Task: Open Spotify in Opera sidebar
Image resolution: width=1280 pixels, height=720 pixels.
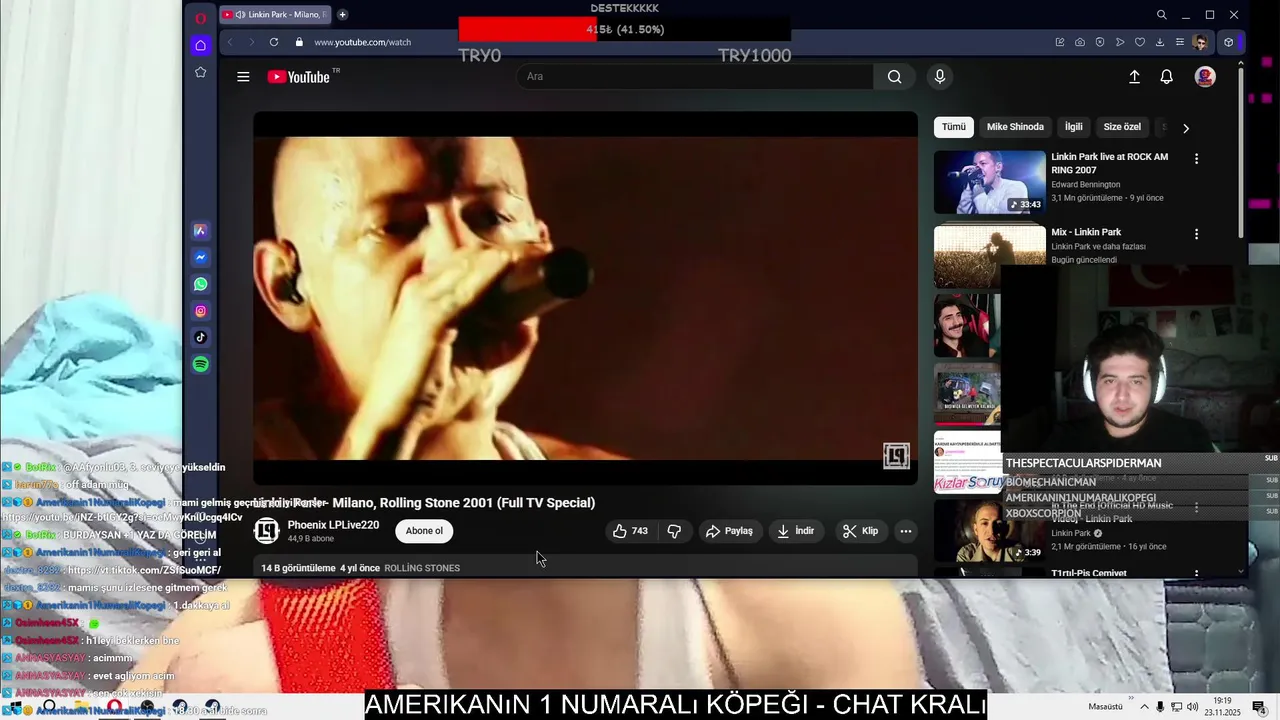Action: click(200, 365)
